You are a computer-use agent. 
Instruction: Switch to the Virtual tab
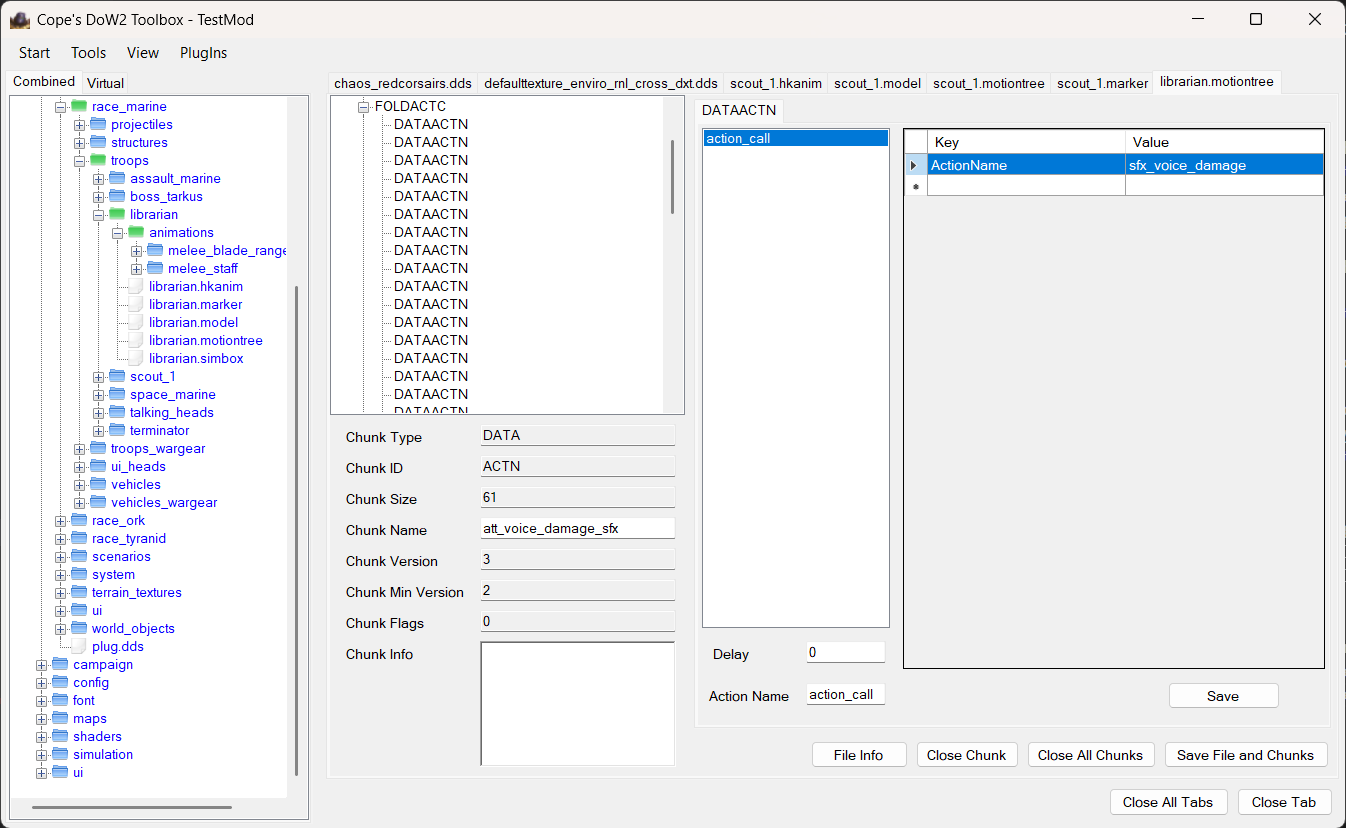coord(105,83)
